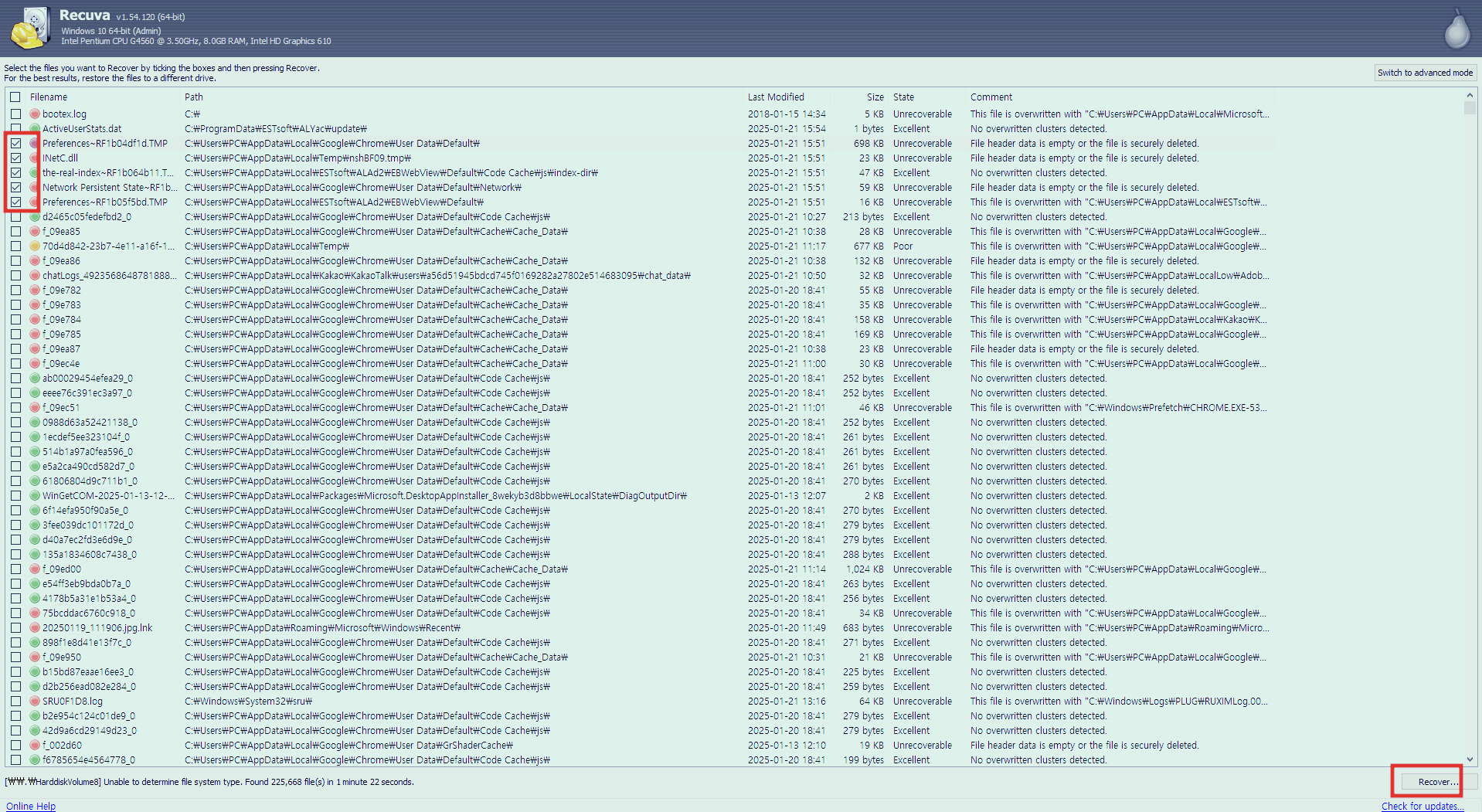Sort by the Comment column header
The width and height of the screenshot is (1482, 812).
(x=991, y=97)
